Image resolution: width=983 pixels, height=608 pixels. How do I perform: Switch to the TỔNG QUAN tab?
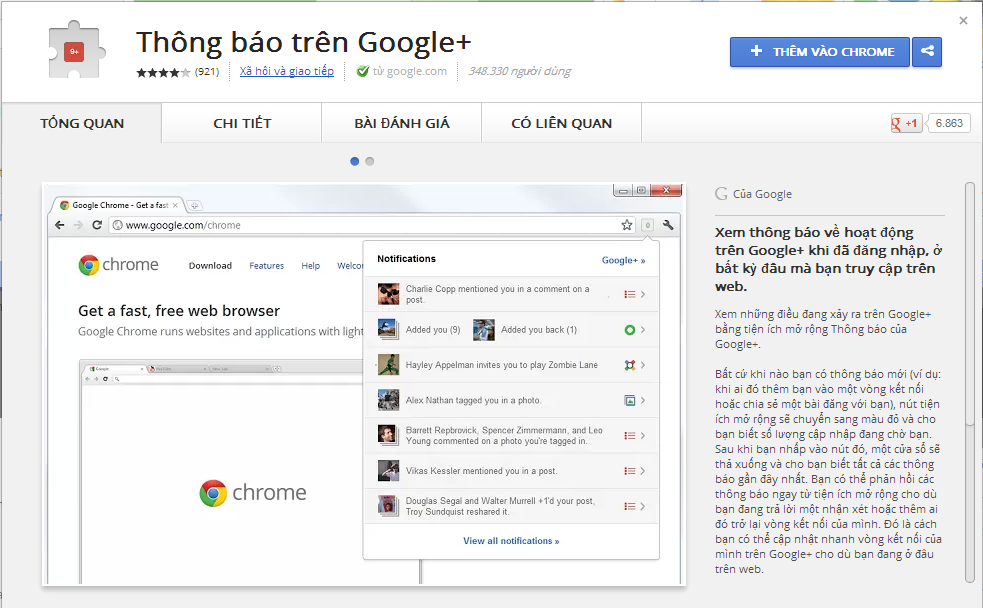pos(82,123)
